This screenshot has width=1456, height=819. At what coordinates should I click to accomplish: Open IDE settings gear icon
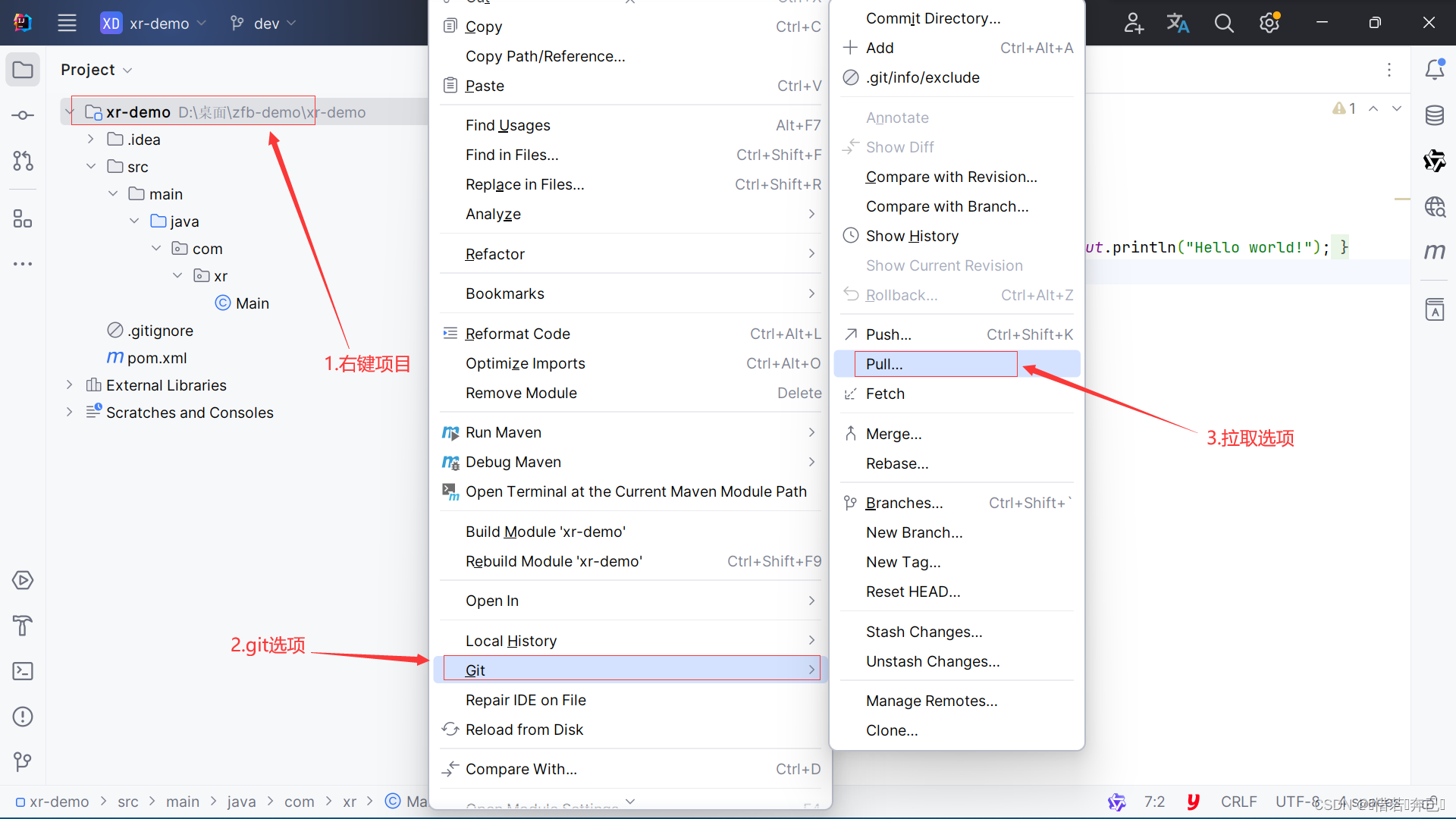click(1269, 23)
